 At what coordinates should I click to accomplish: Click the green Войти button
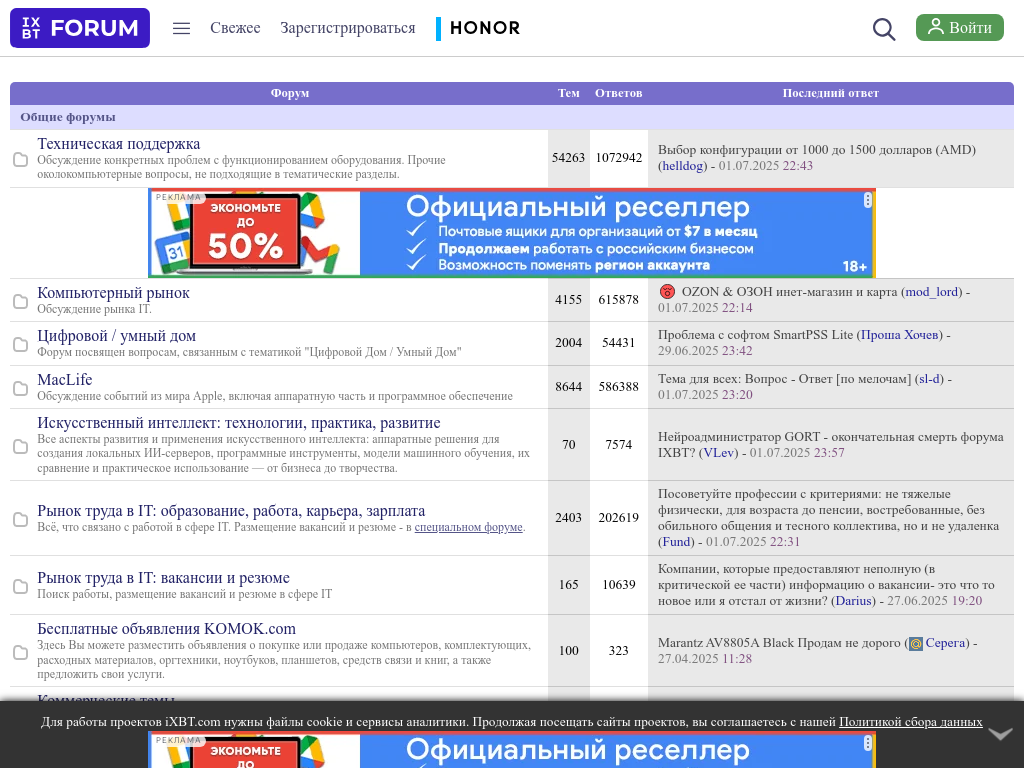click(x=959, y=27)
